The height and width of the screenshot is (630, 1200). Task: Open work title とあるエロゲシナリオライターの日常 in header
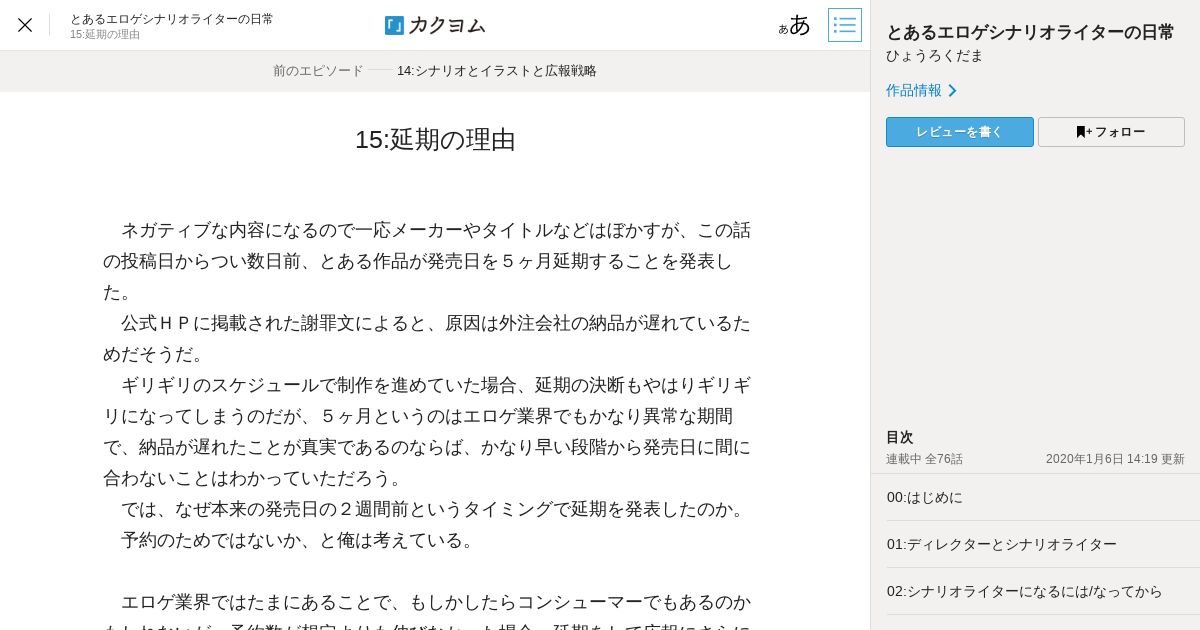coord(171,18)
